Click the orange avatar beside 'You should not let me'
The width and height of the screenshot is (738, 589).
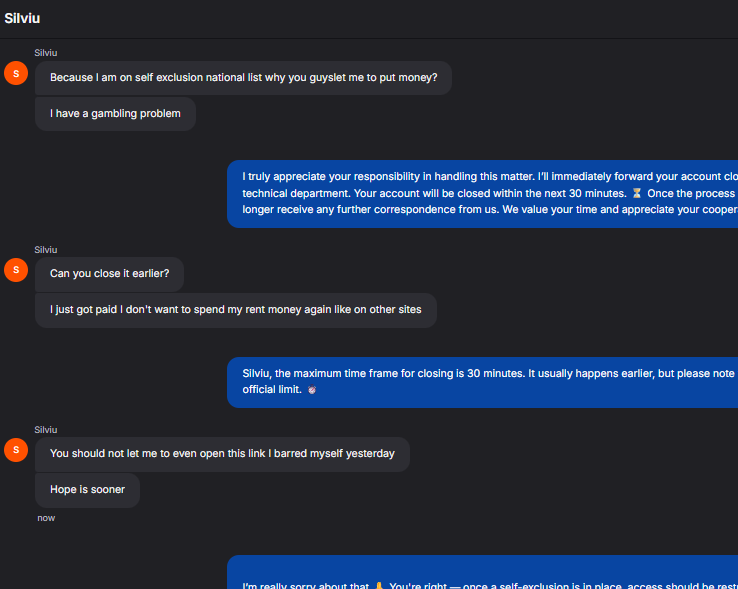click(16, 450)
